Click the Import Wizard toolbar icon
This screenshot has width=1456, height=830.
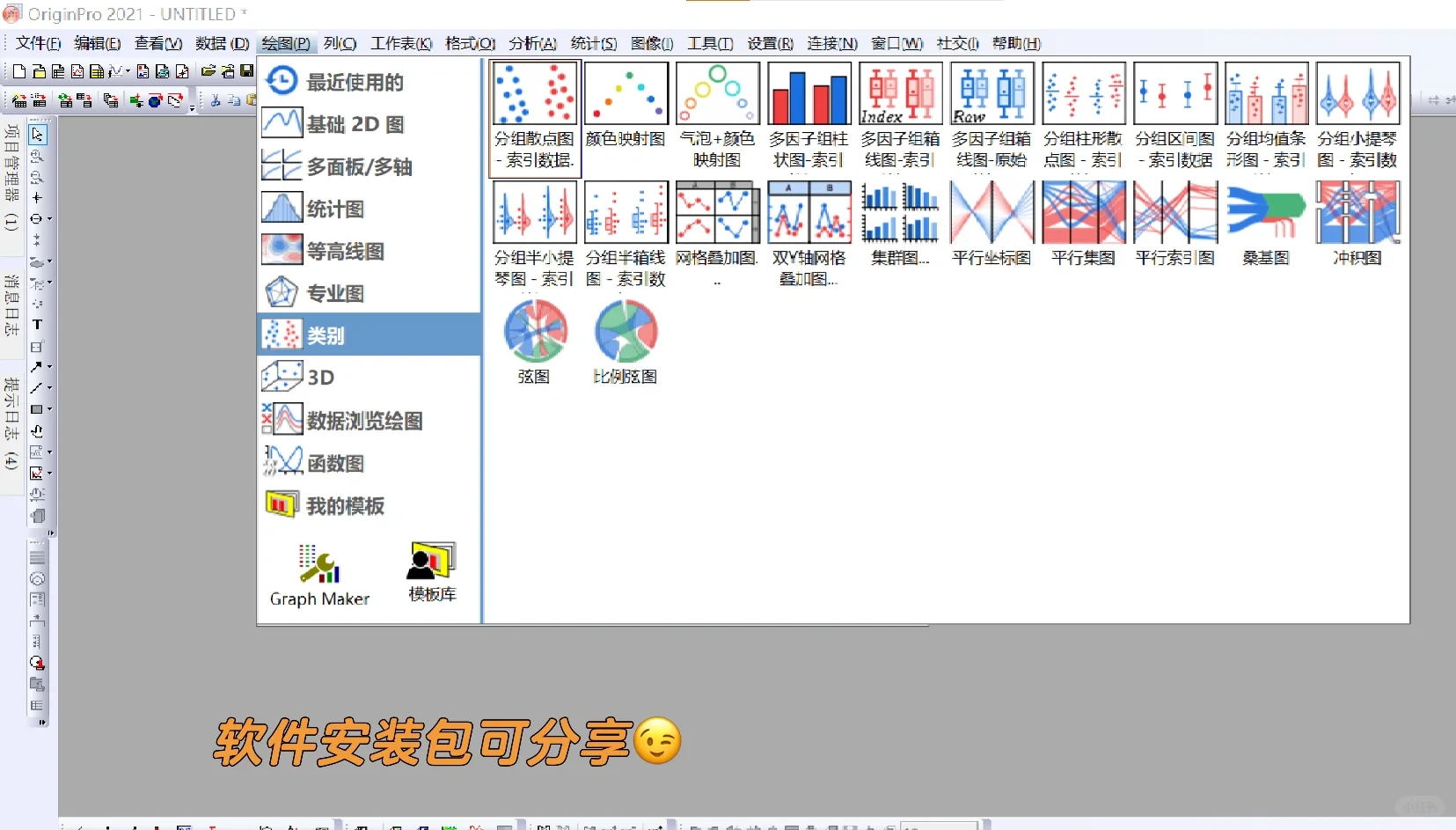(x=19, y=100)
